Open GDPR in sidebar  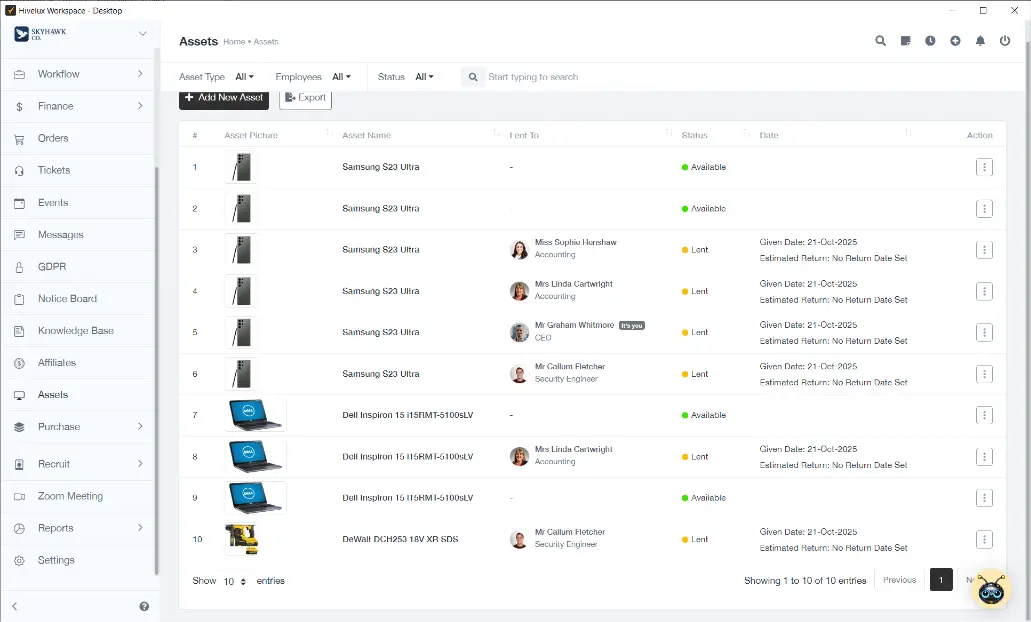point(78,267)
